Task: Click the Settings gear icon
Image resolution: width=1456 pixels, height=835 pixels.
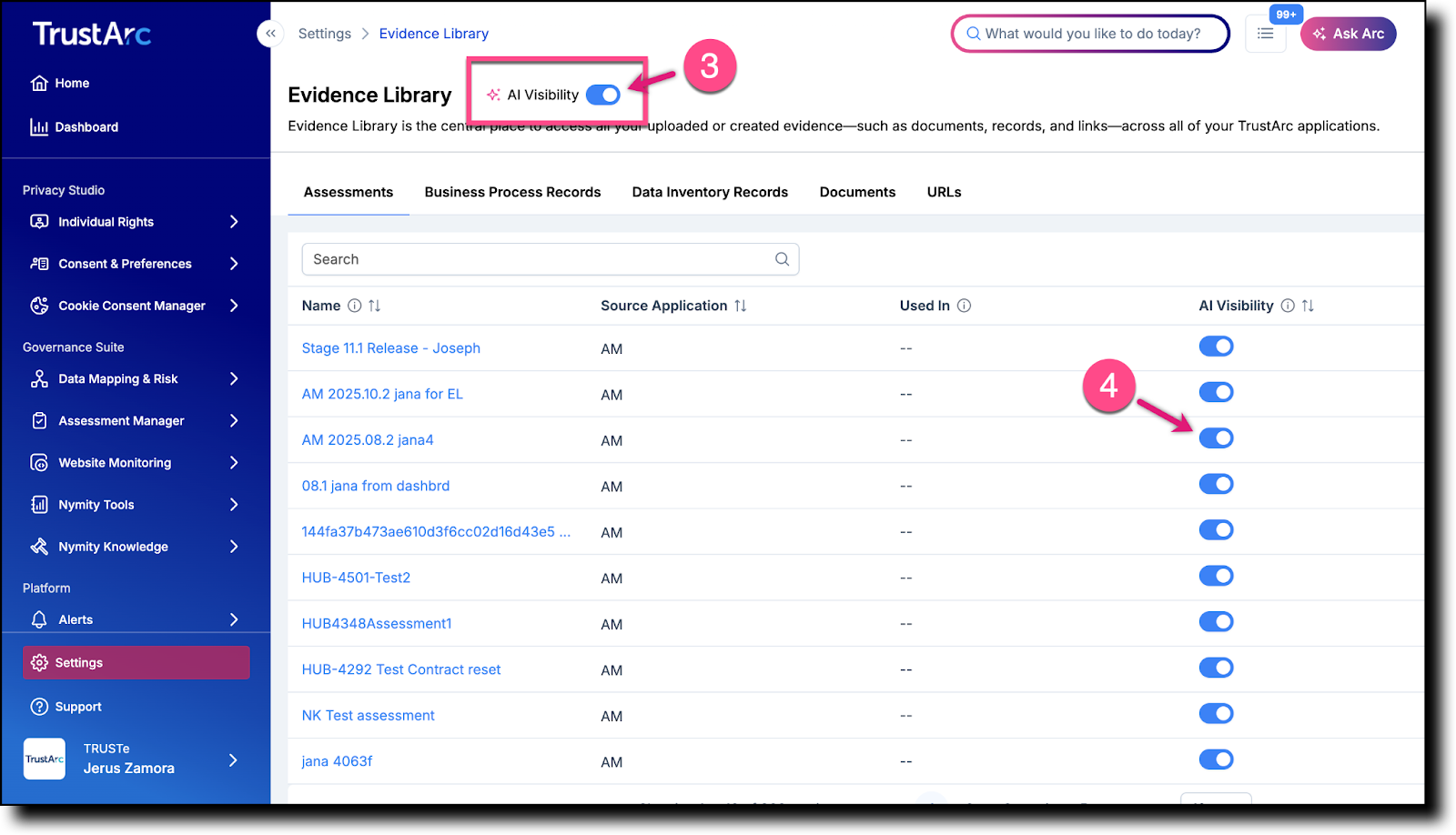Action: (39, 662)
